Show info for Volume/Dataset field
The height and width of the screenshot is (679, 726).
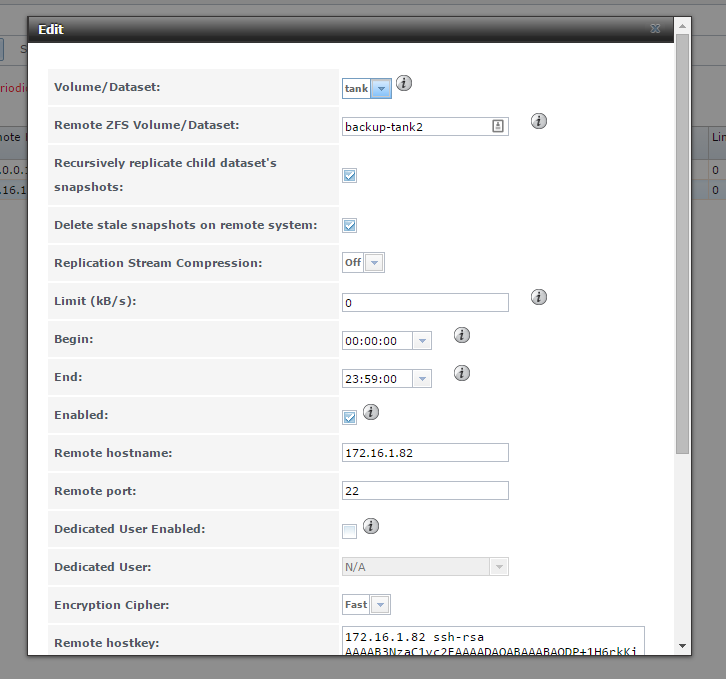click(404, 83)
